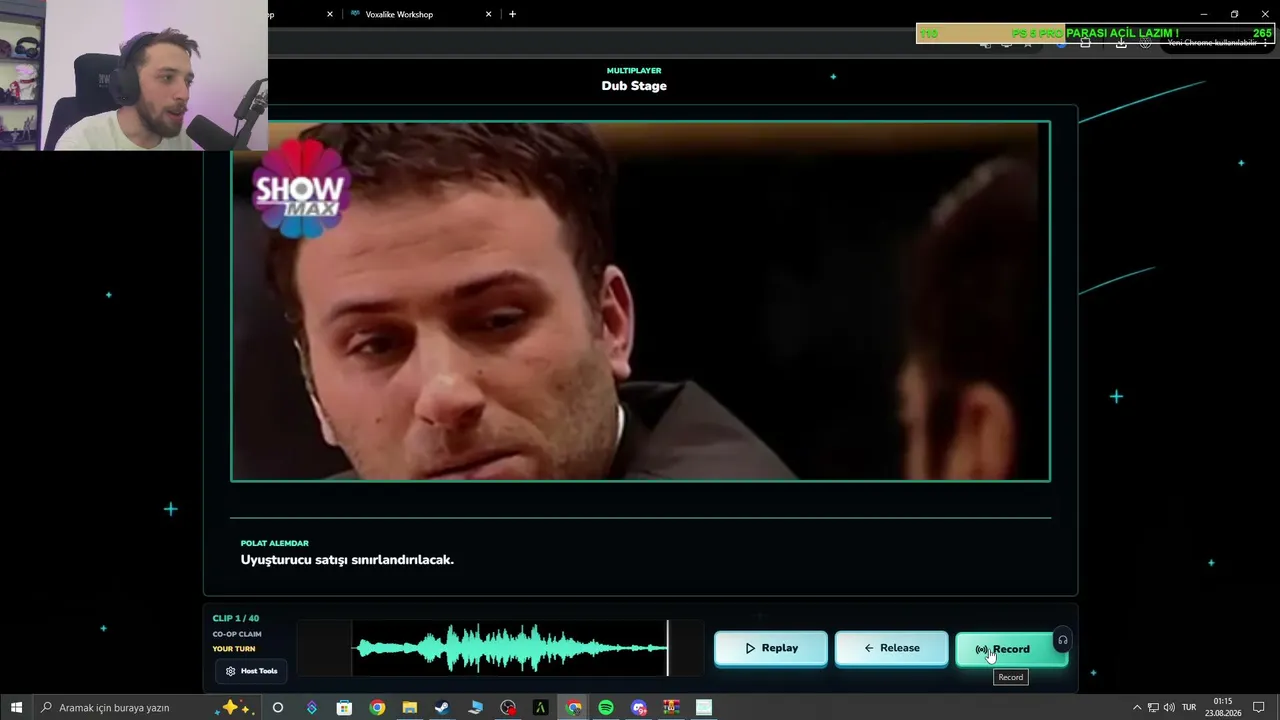Open Host Tools settings

(x=252, y=671)
